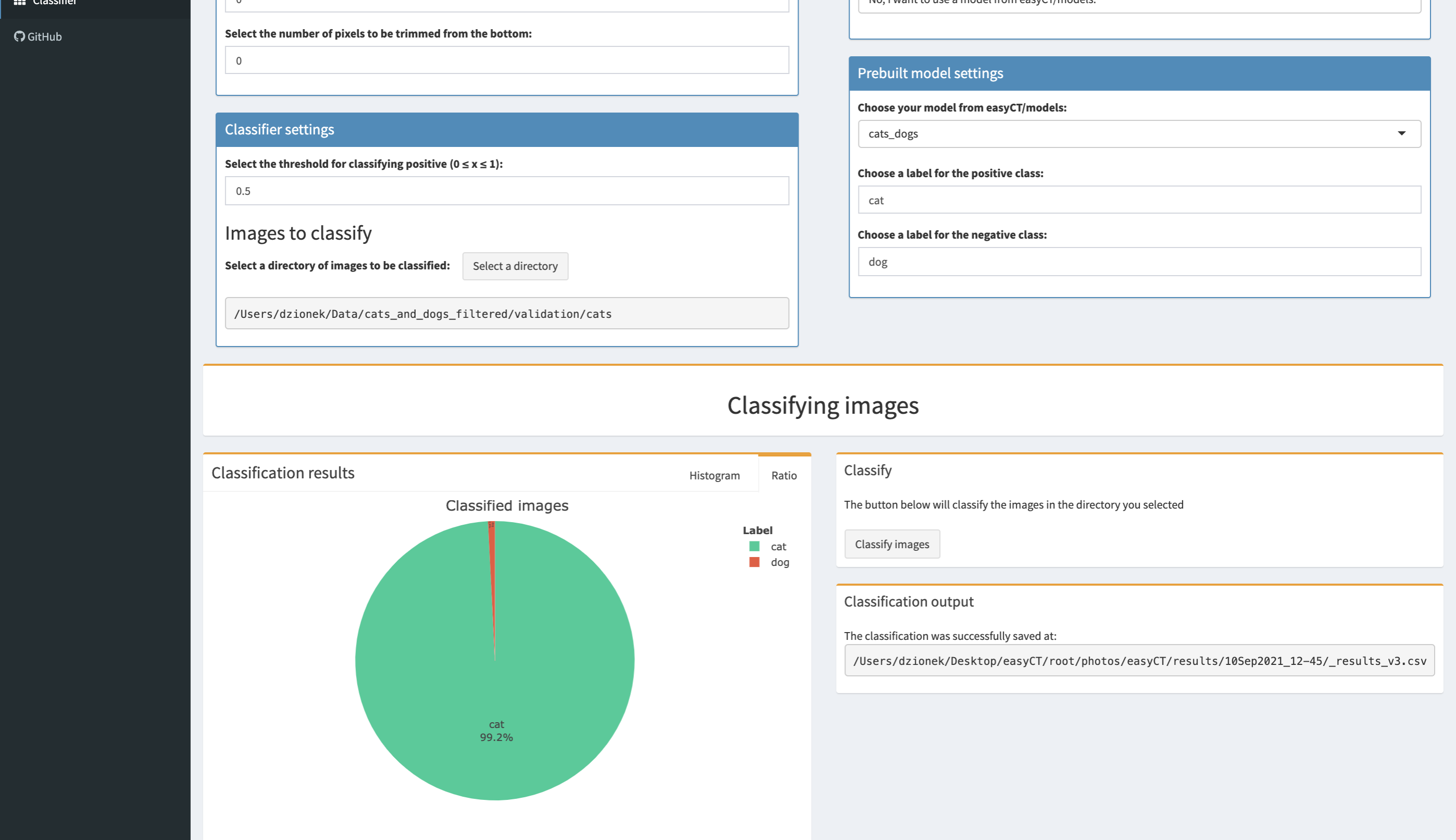Click the Prebuilt model settings header
The image size is (1456, 840).
tap(1139, 73)
